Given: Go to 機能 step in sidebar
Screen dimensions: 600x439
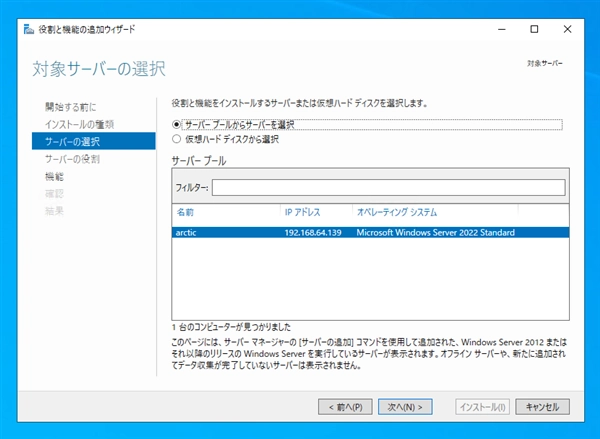Looking at the screenshot, I should click(x=54, y=176).
